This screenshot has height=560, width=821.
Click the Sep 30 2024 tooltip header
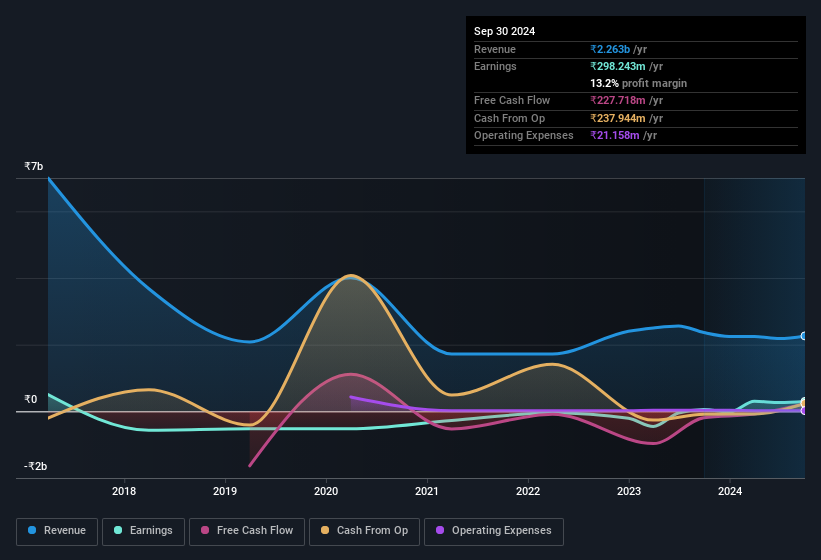coord(505,31)
